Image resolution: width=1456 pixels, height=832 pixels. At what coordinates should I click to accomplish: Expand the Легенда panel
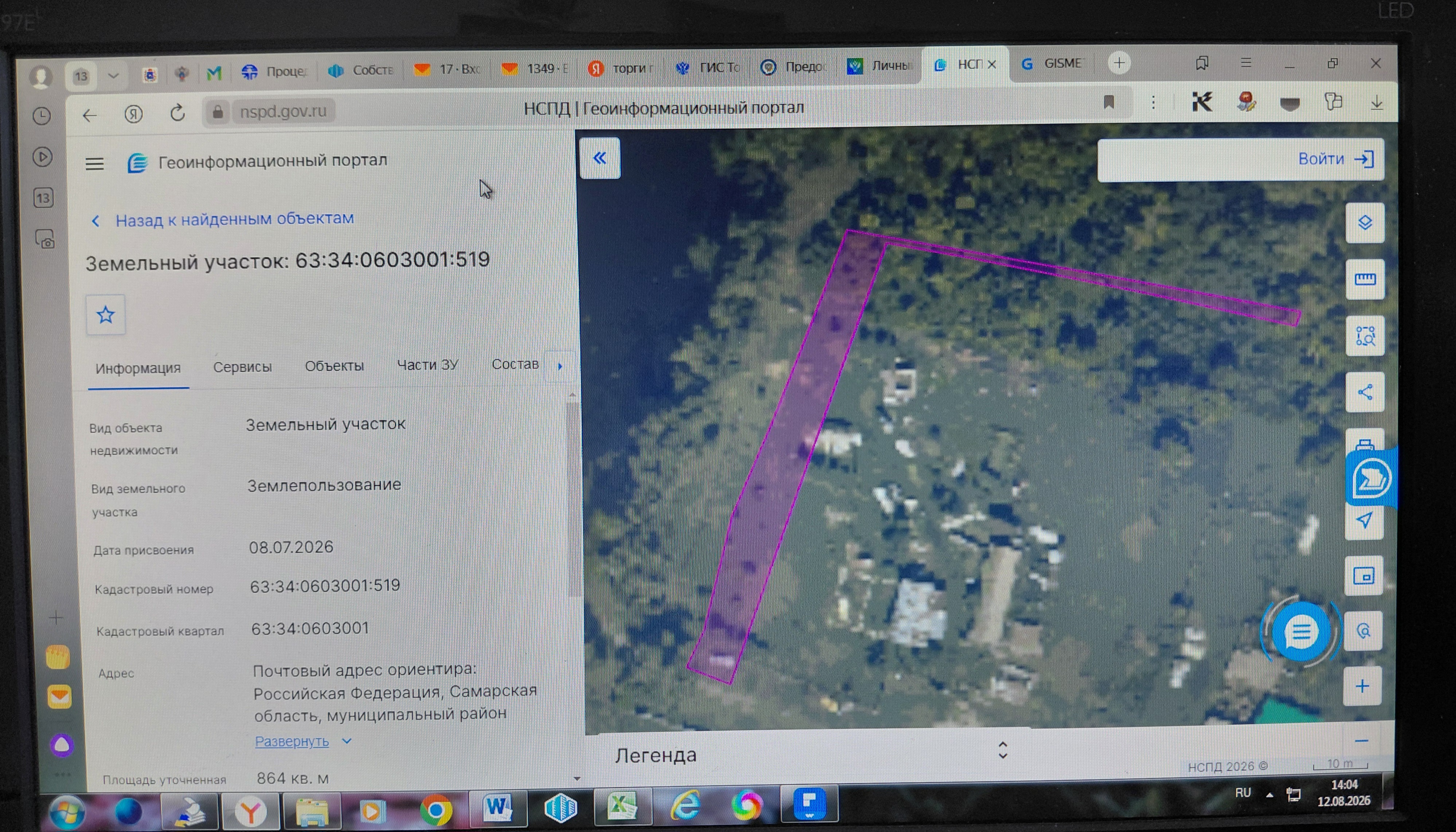tap(1002, 751)
